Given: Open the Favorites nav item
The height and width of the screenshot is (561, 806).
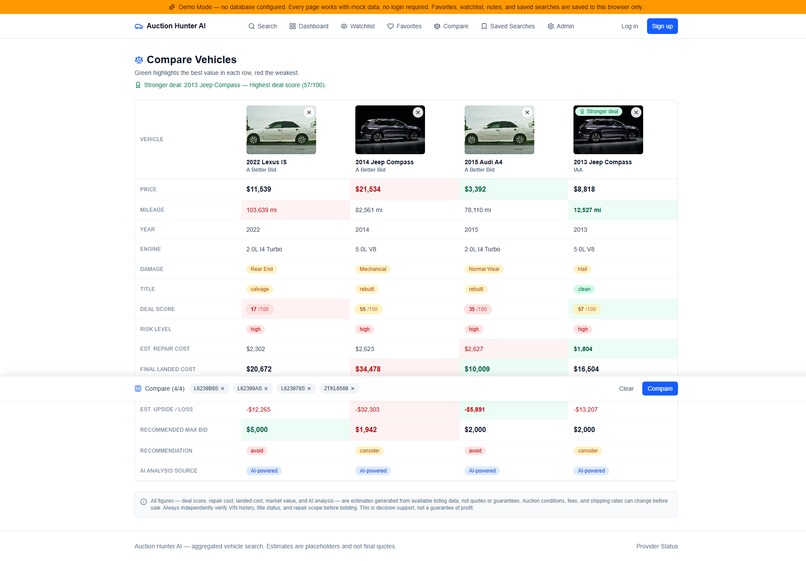Looking at the screenshot, I should pos(405,26).
